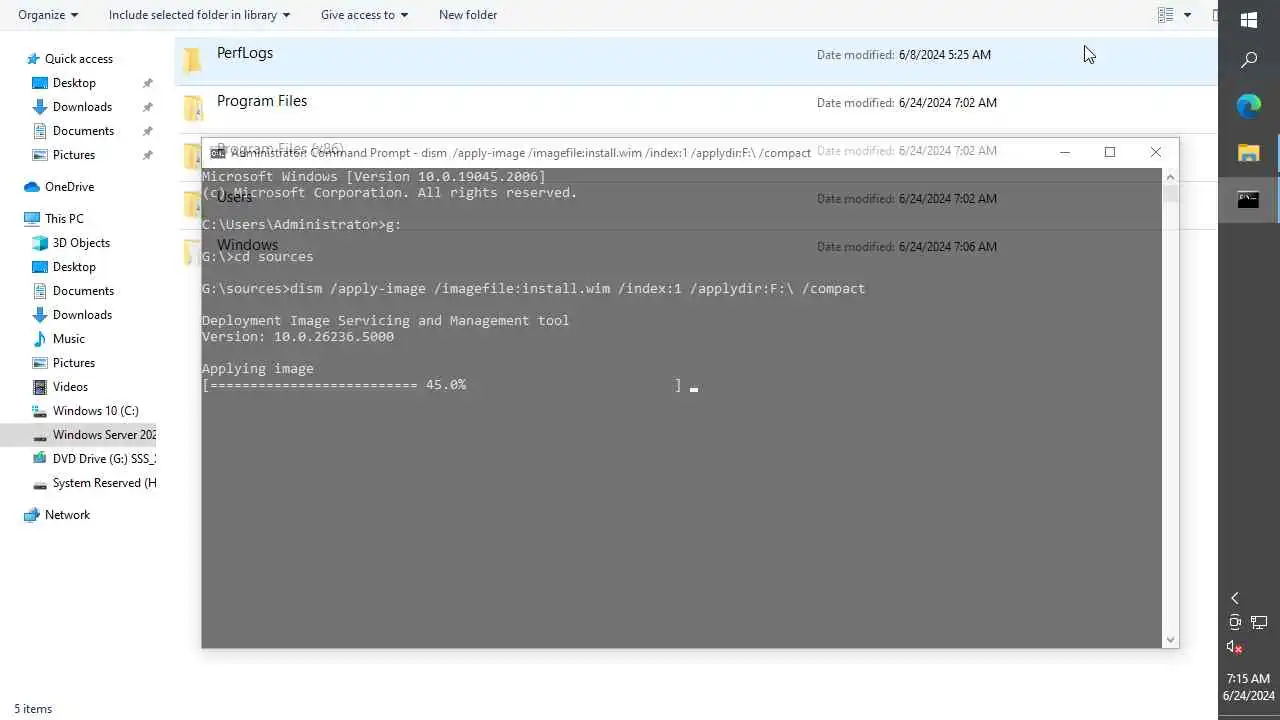The width and height of the screenshot is (1280, 720).
Task: Open Pictures under This PC
Action: click(x=74, y=363)
